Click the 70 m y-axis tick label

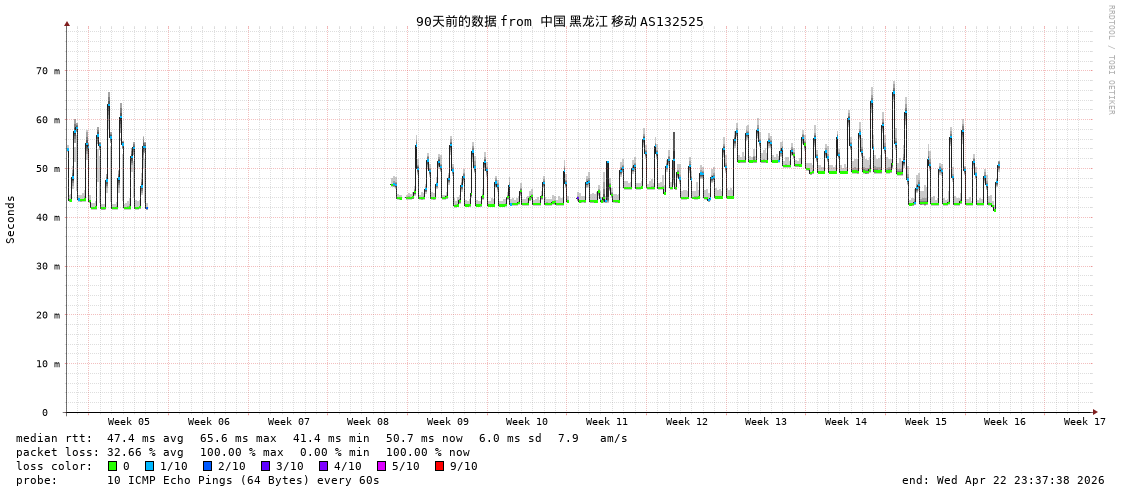(48, 71)
